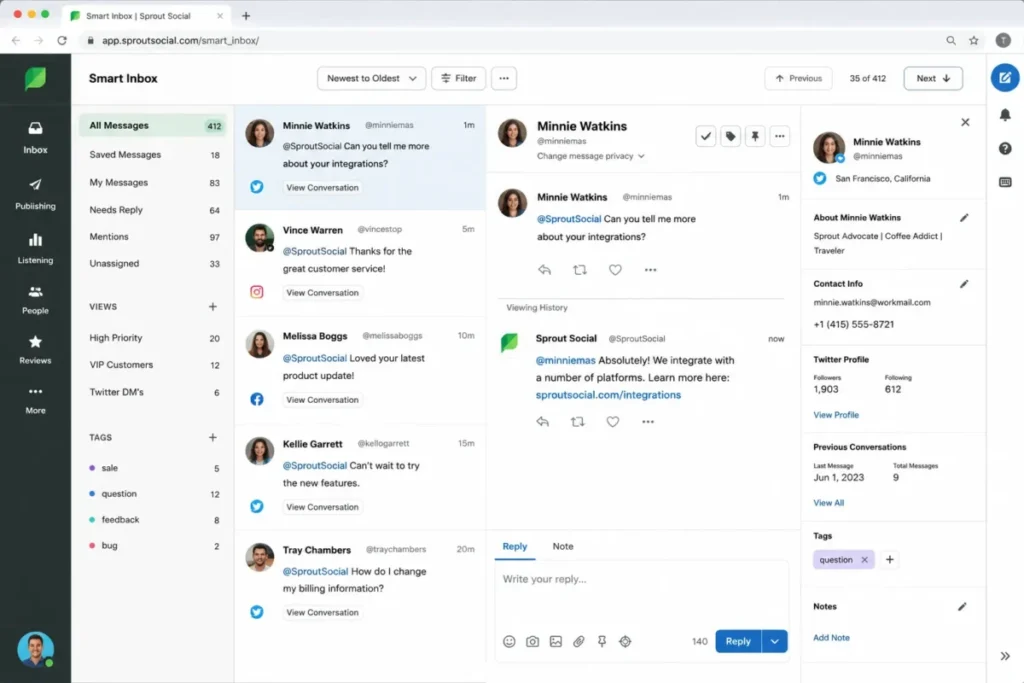Select All Messages in the inbox list
The height and width of the screenshot is (683, 1024).
click(x=153, y=125)
